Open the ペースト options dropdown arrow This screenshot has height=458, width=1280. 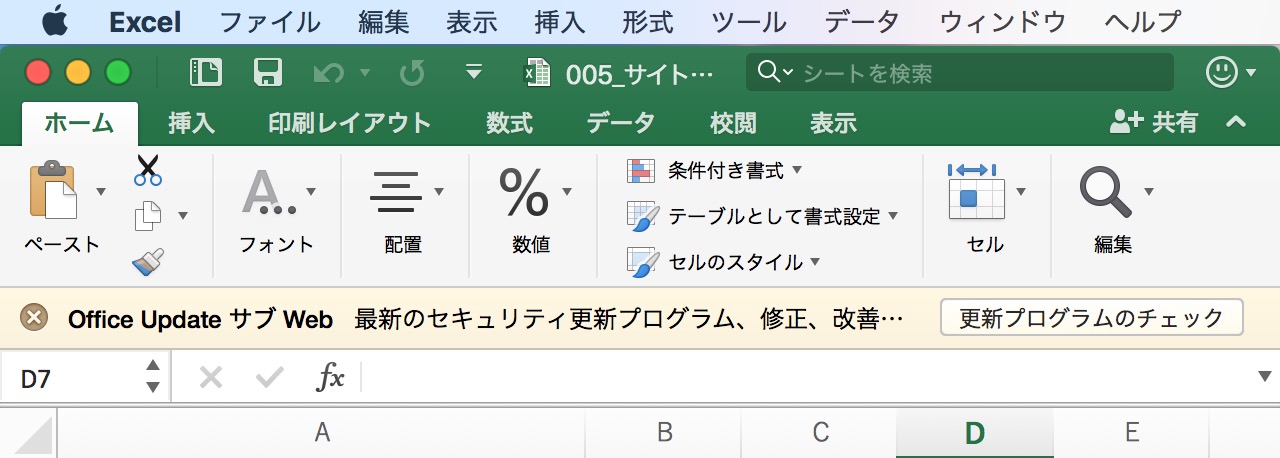[x=100, y=191]
